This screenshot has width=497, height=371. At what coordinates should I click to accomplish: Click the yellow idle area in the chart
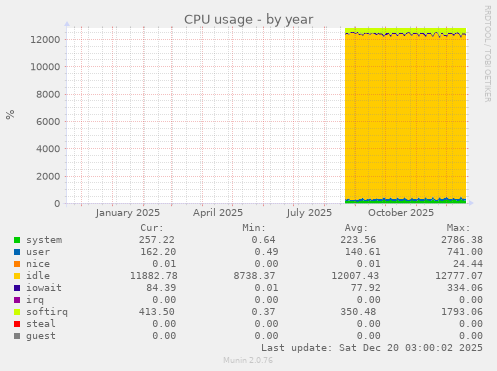[x=405, y=117]
